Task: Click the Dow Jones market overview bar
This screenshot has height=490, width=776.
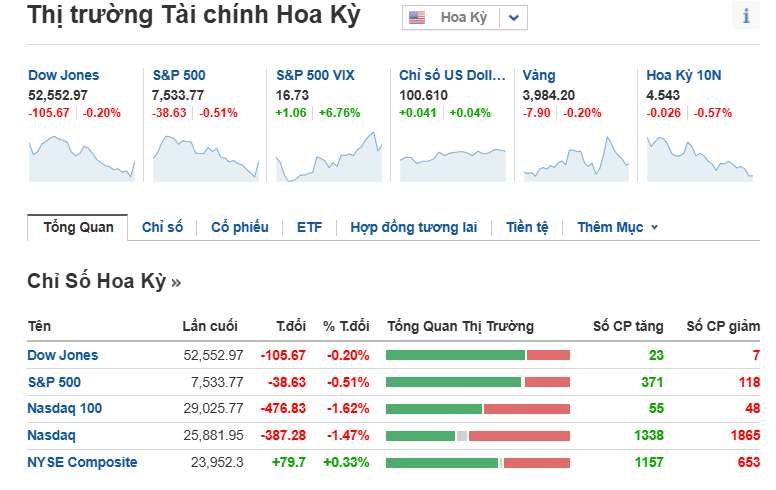Action: tap(478, 355)
